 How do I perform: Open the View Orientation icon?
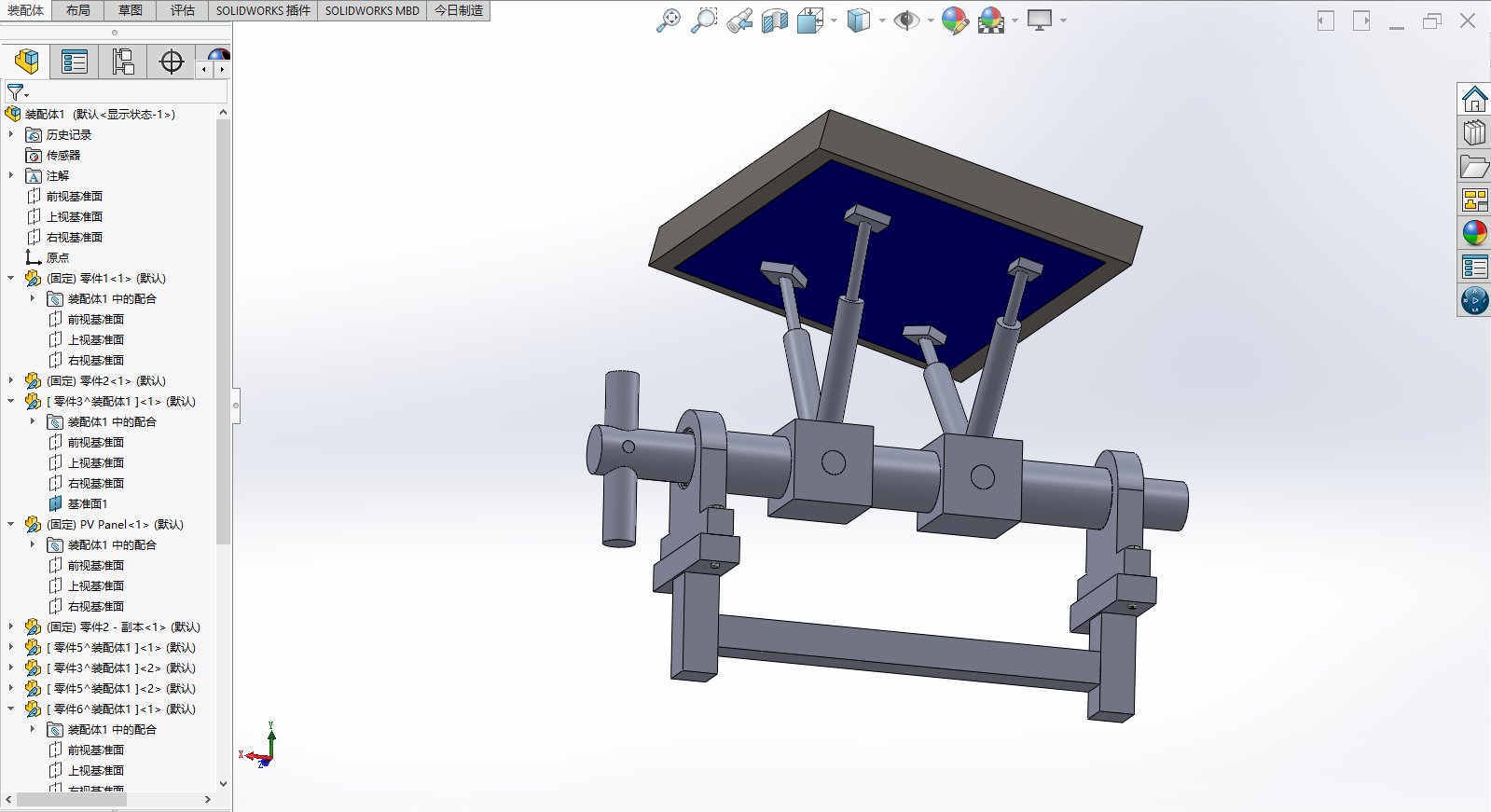click(x=810, y=21)
